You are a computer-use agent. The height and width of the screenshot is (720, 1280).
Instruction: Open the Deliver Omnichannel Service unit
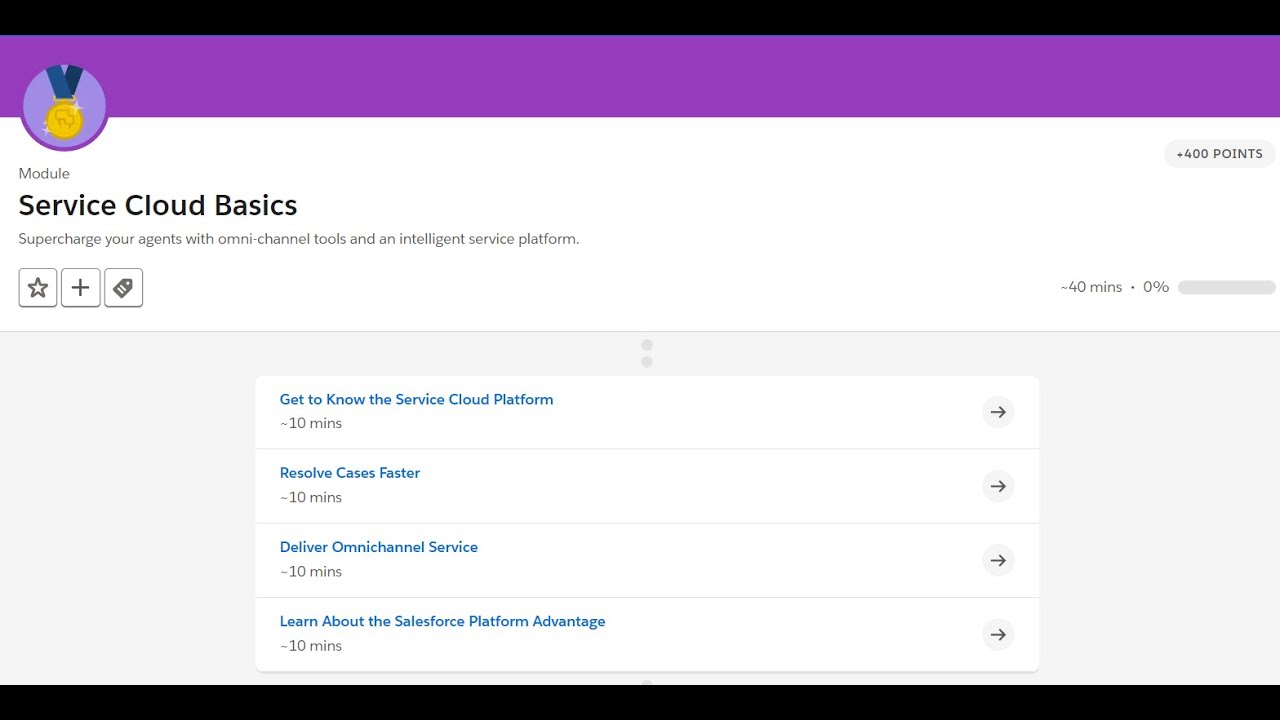click(379, 547)
